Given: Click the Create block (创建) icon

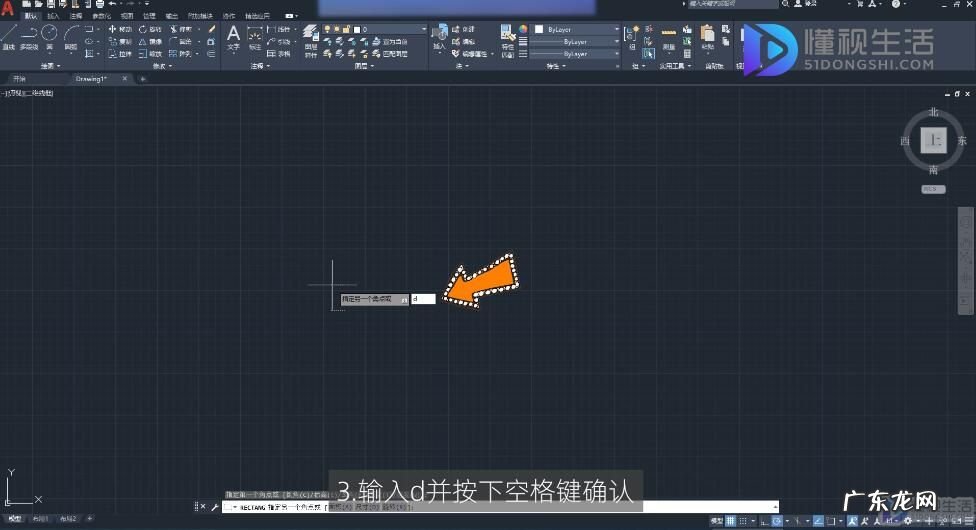Looking at the screenshot, I should tap(464, 29).
